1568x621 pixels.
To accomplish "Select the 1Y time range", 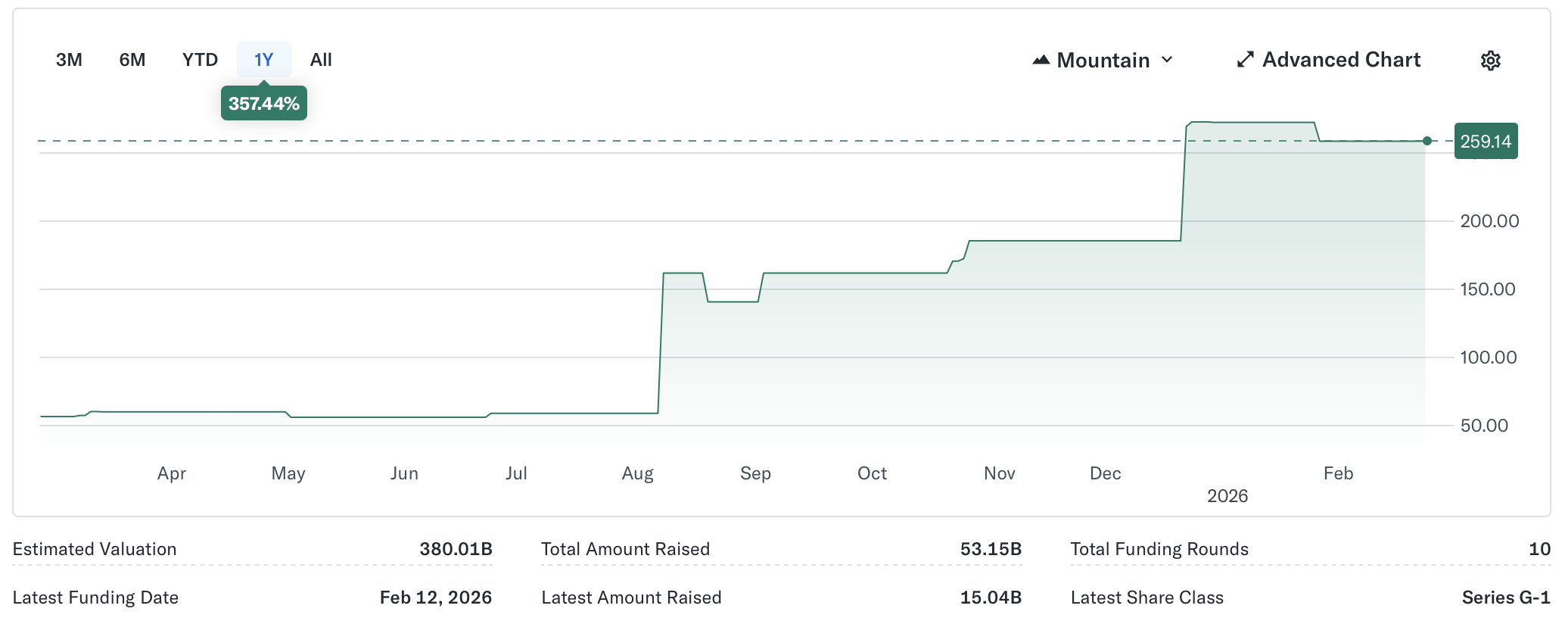I will (263, 60).
